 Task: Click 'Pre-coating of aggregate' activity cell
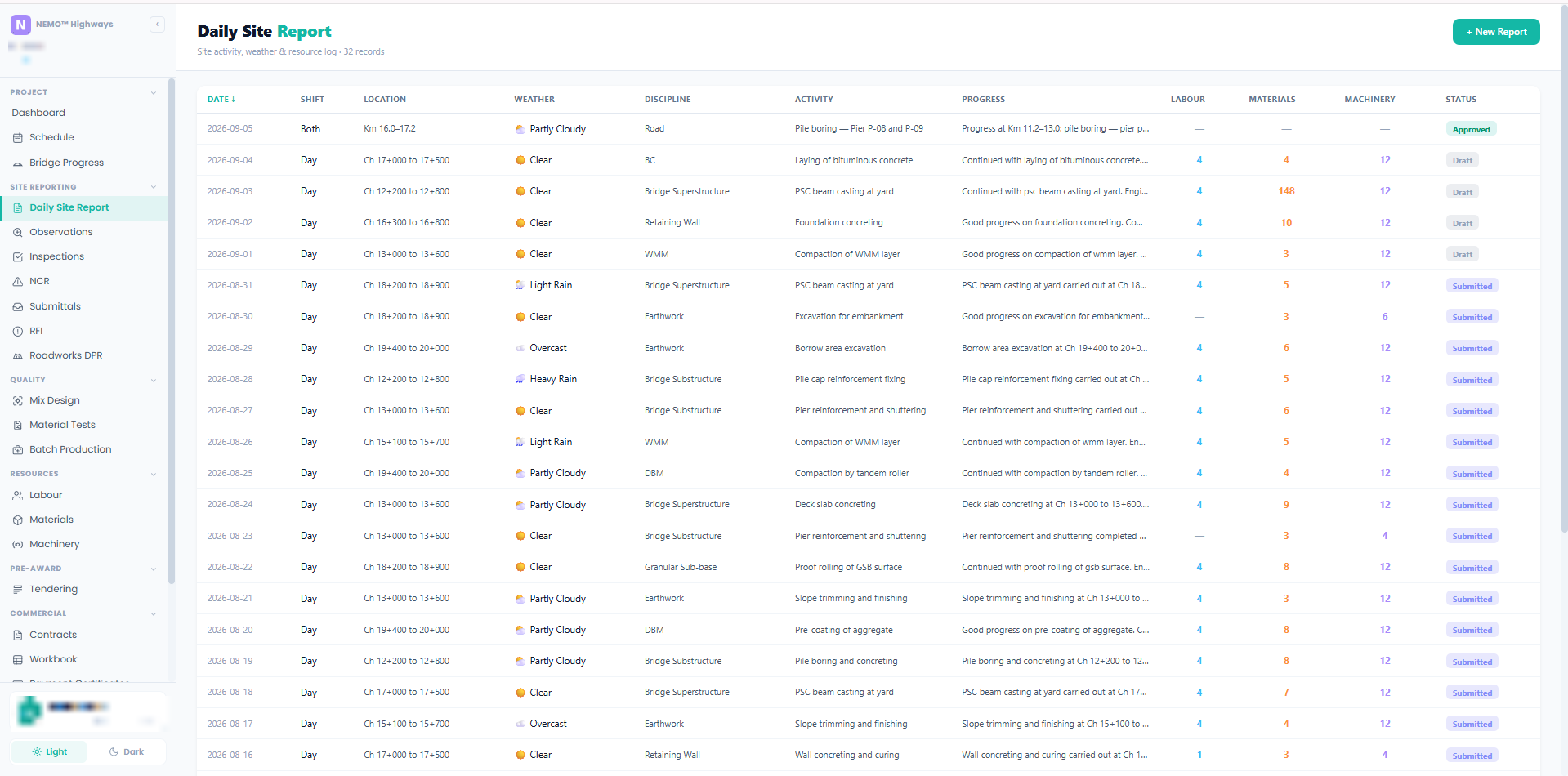click(x=844, y=630)
